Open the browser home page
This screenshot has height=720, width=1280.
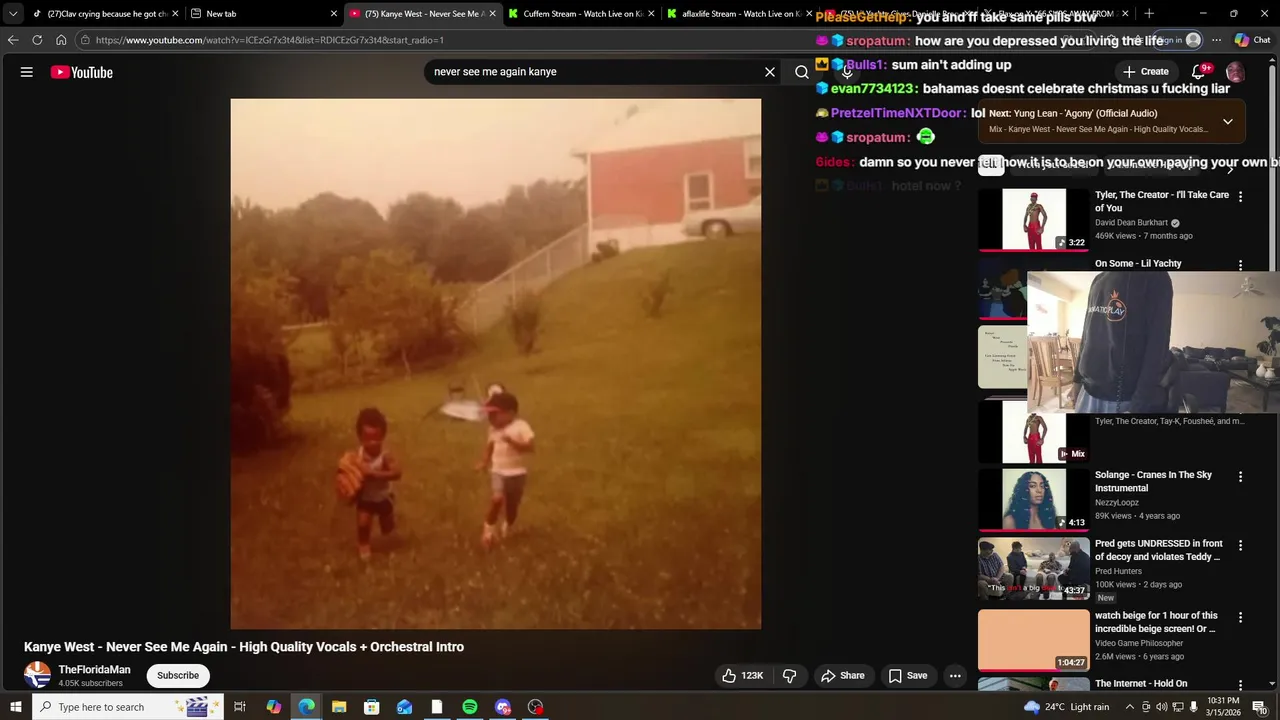tap(61, 40)
